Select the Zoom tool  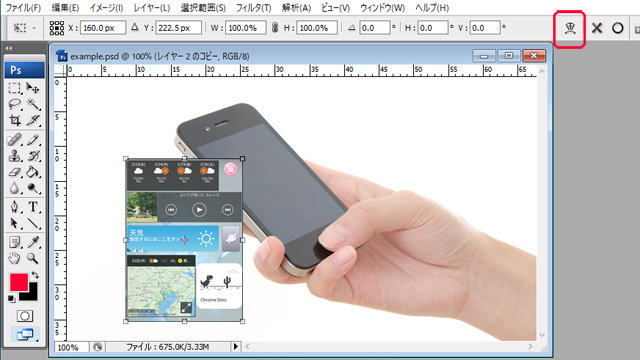(33, 258)
